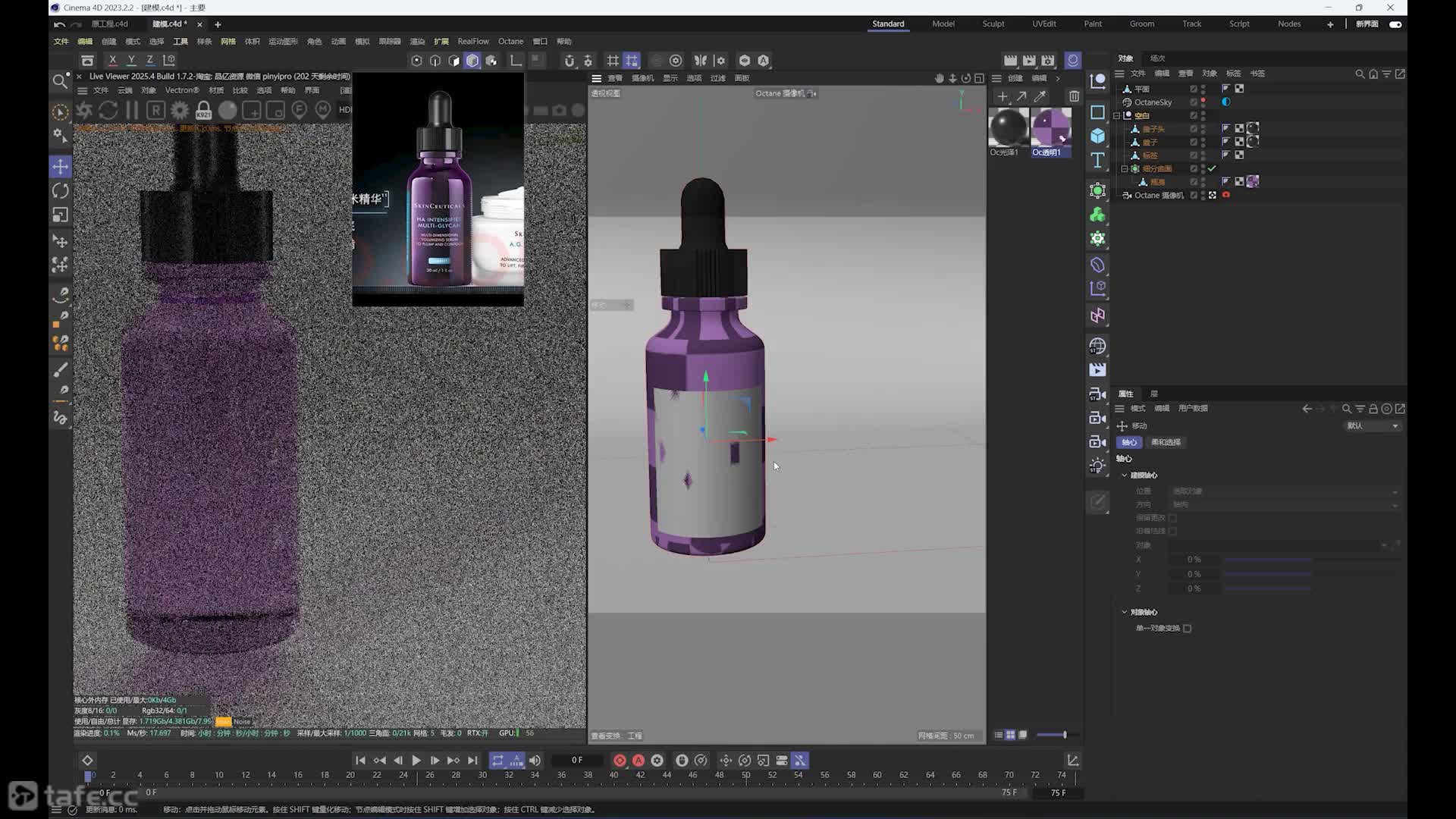1456x819 pixels.
Task: Click the 柔和选择 button
Action: point(1166,442)
